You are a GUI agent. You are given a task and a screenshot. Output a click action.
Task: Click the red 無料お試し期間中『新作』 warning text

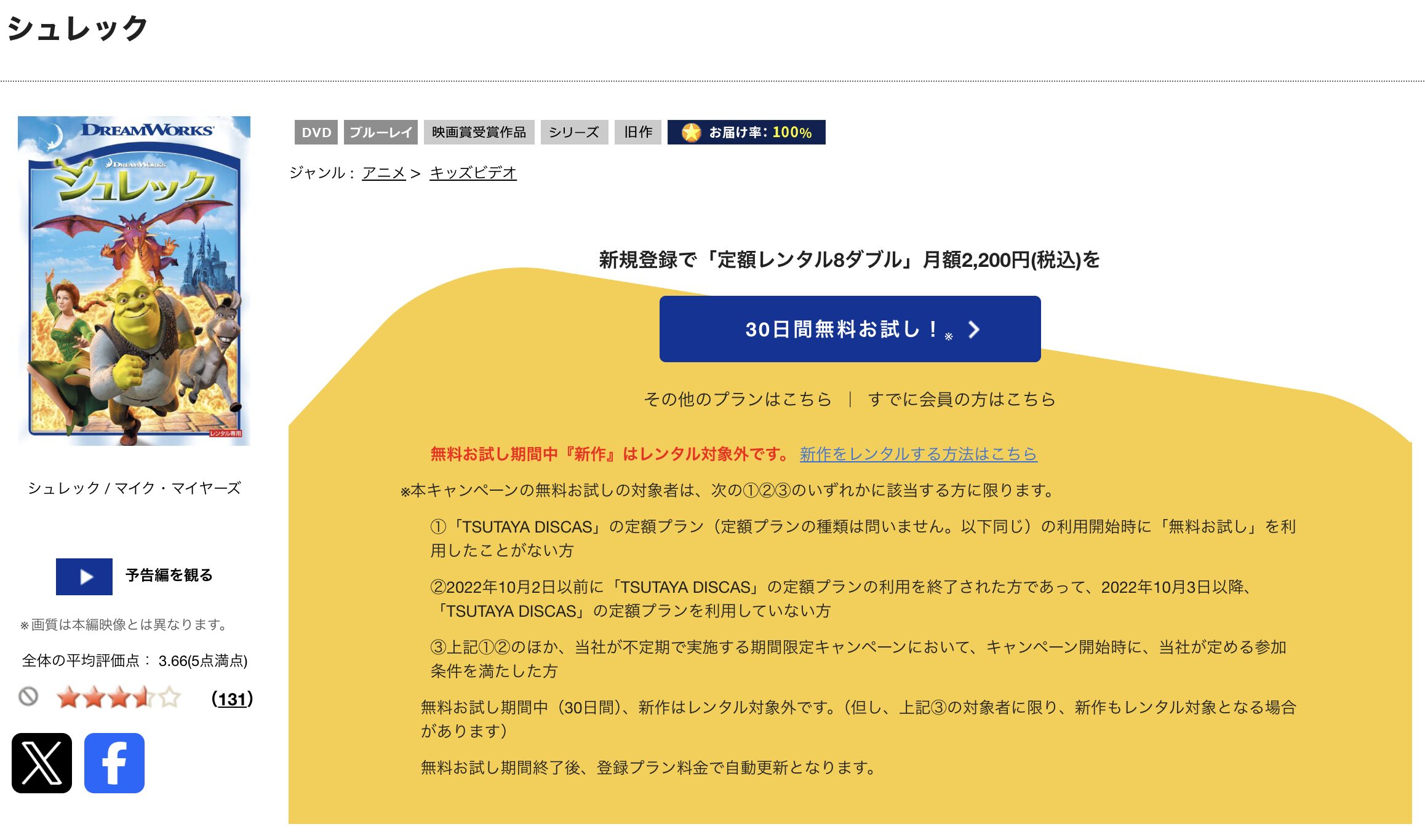tap(609, 454)
